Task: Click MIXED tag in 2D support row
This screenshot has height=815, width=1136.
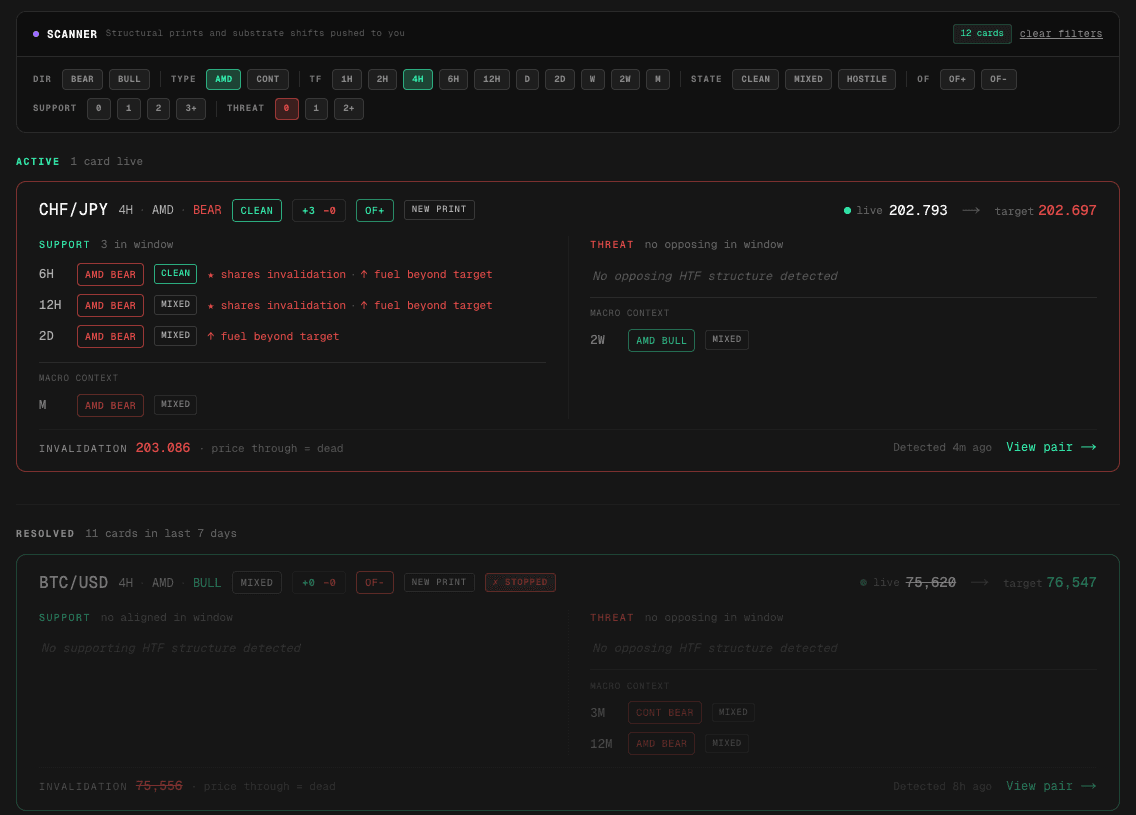Action: pyautogui.click(x=175, y=335)
